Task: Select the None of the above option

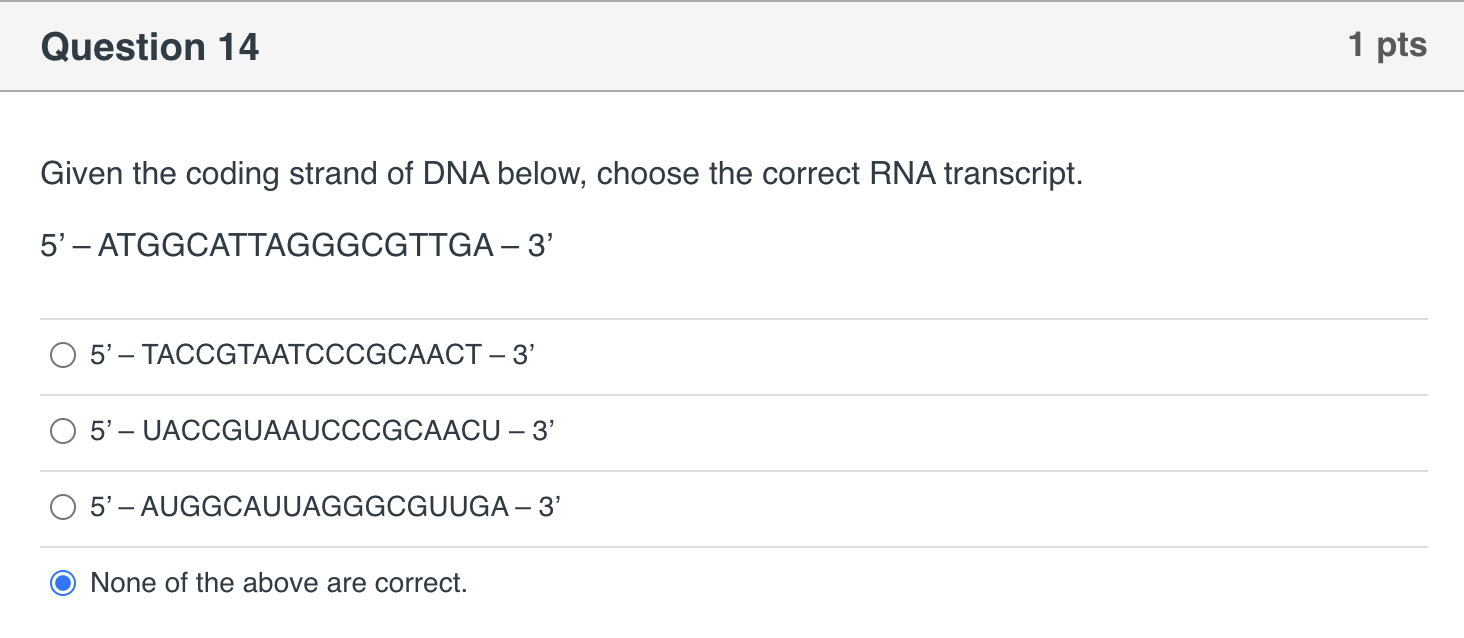Action: pos(62,583)
